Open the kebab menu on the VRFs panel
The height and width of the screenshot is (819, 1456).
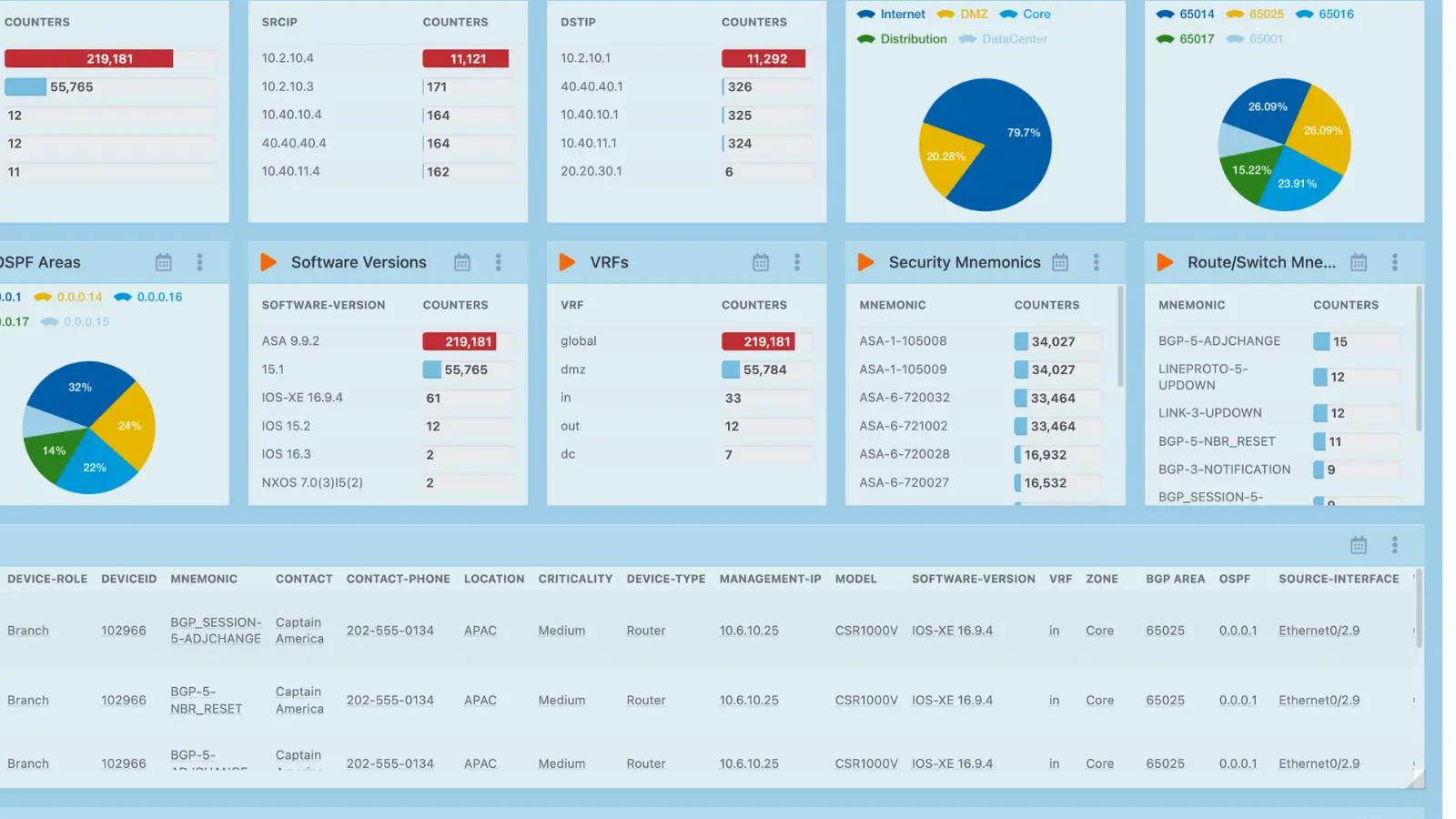(x=797, y=262)
